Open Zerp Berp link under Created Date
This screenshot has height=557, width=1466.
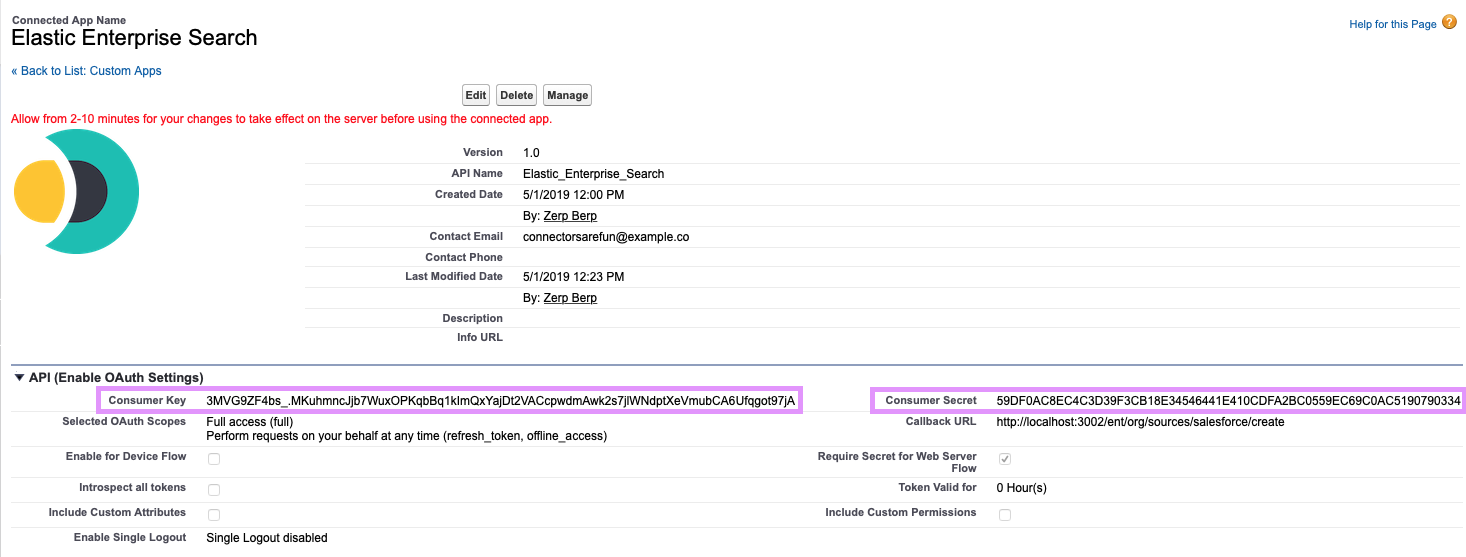pos(570,216)
